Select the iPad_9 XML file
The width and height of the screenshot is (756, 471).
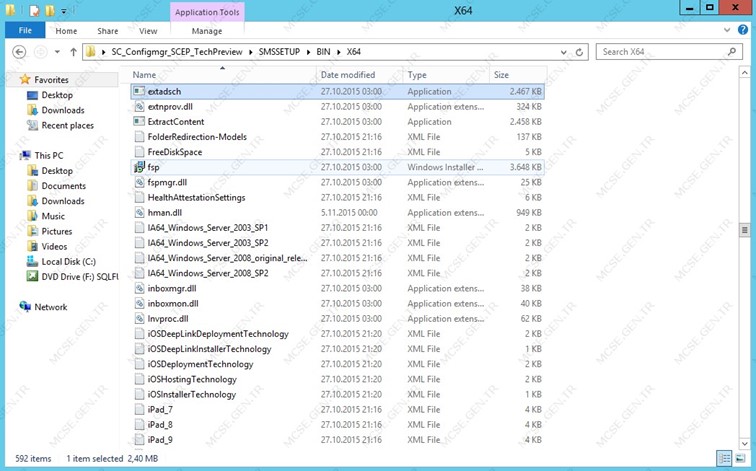point(160,440)
